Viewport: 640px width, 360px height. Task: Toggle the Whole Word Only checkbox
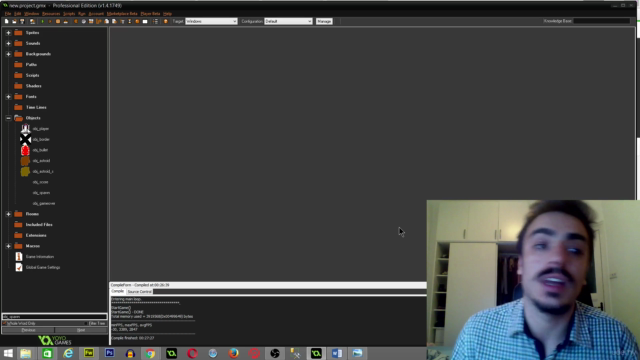point(5,323)
